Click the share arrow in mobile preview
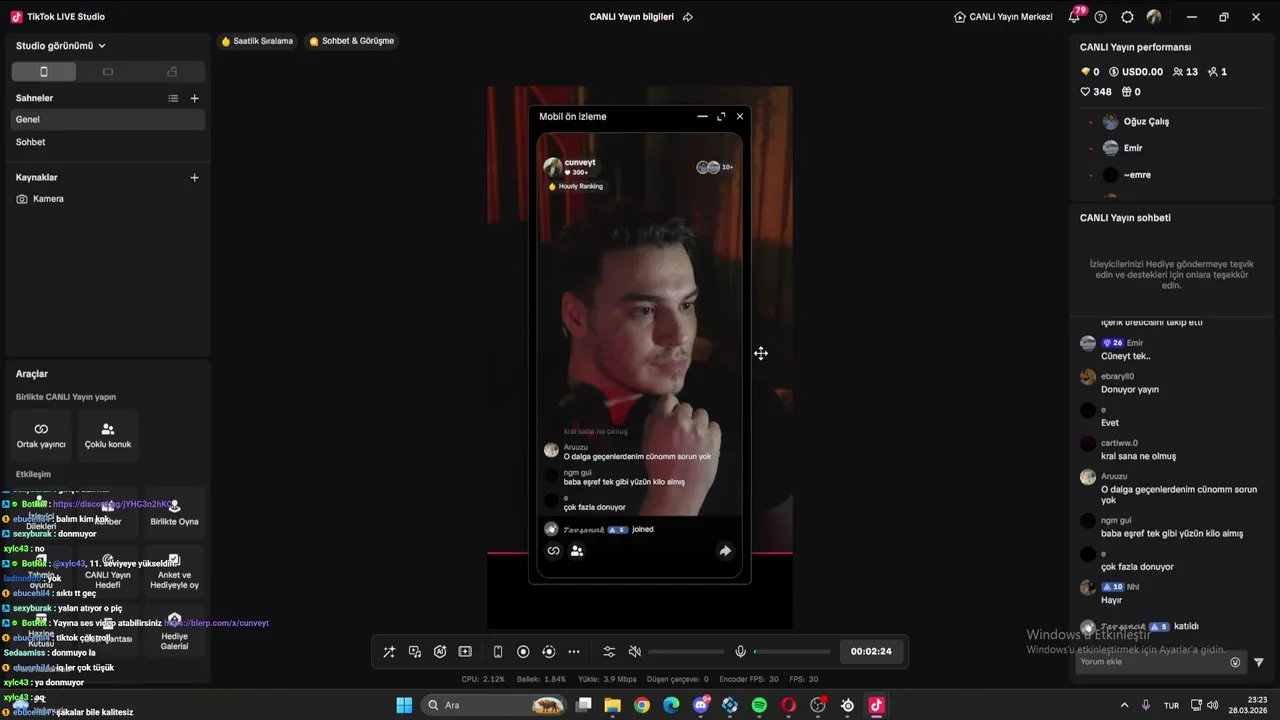This screenshot has height=720, width=1280. tap(725, 550)
